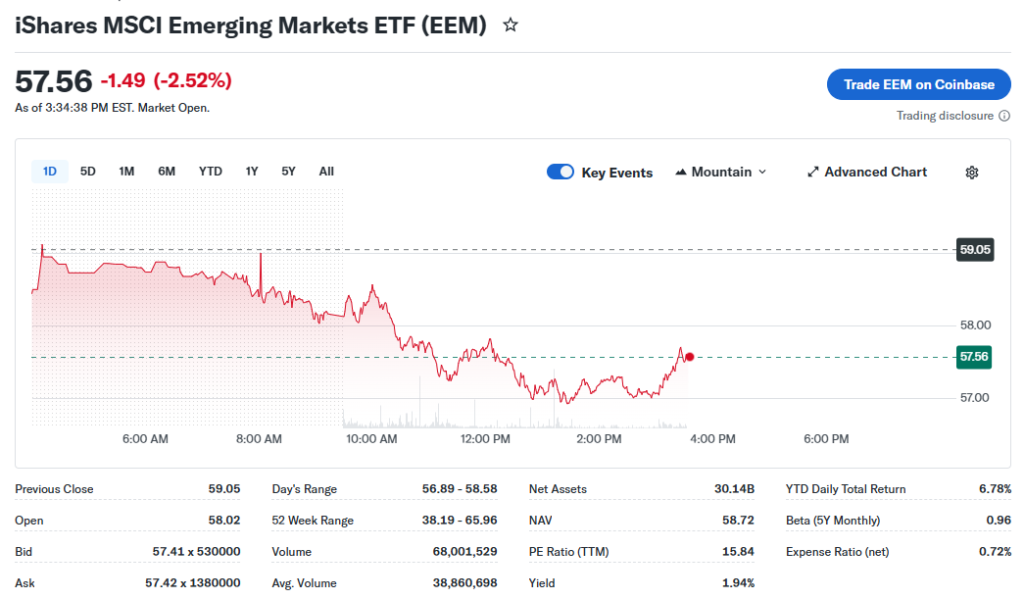Screen dimensions: 1024x599
Task: Show the All time range
Action: click(x=326, y=171)
